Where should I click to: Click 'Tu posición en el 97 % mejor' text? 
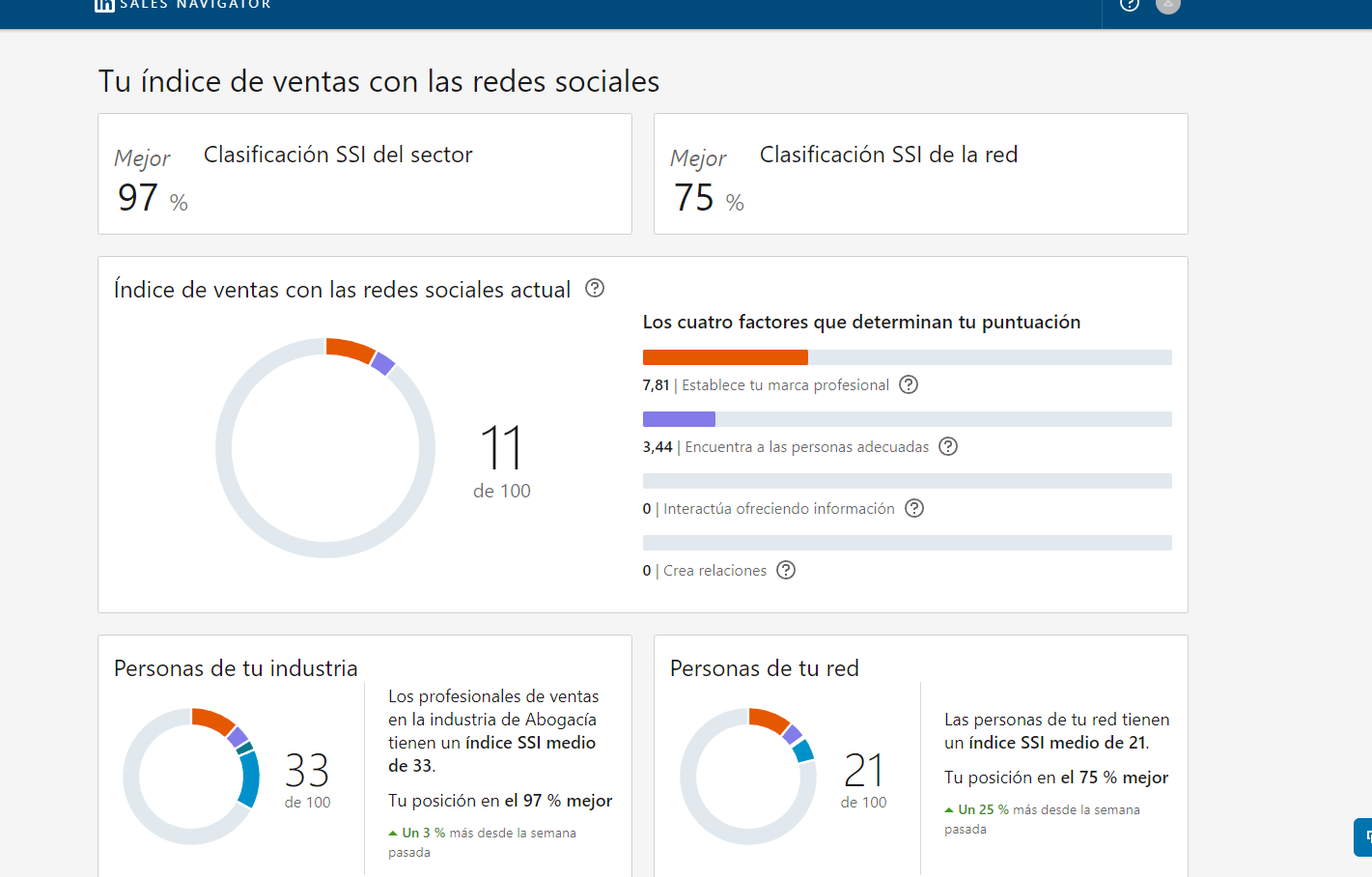(x=500, y=801)
